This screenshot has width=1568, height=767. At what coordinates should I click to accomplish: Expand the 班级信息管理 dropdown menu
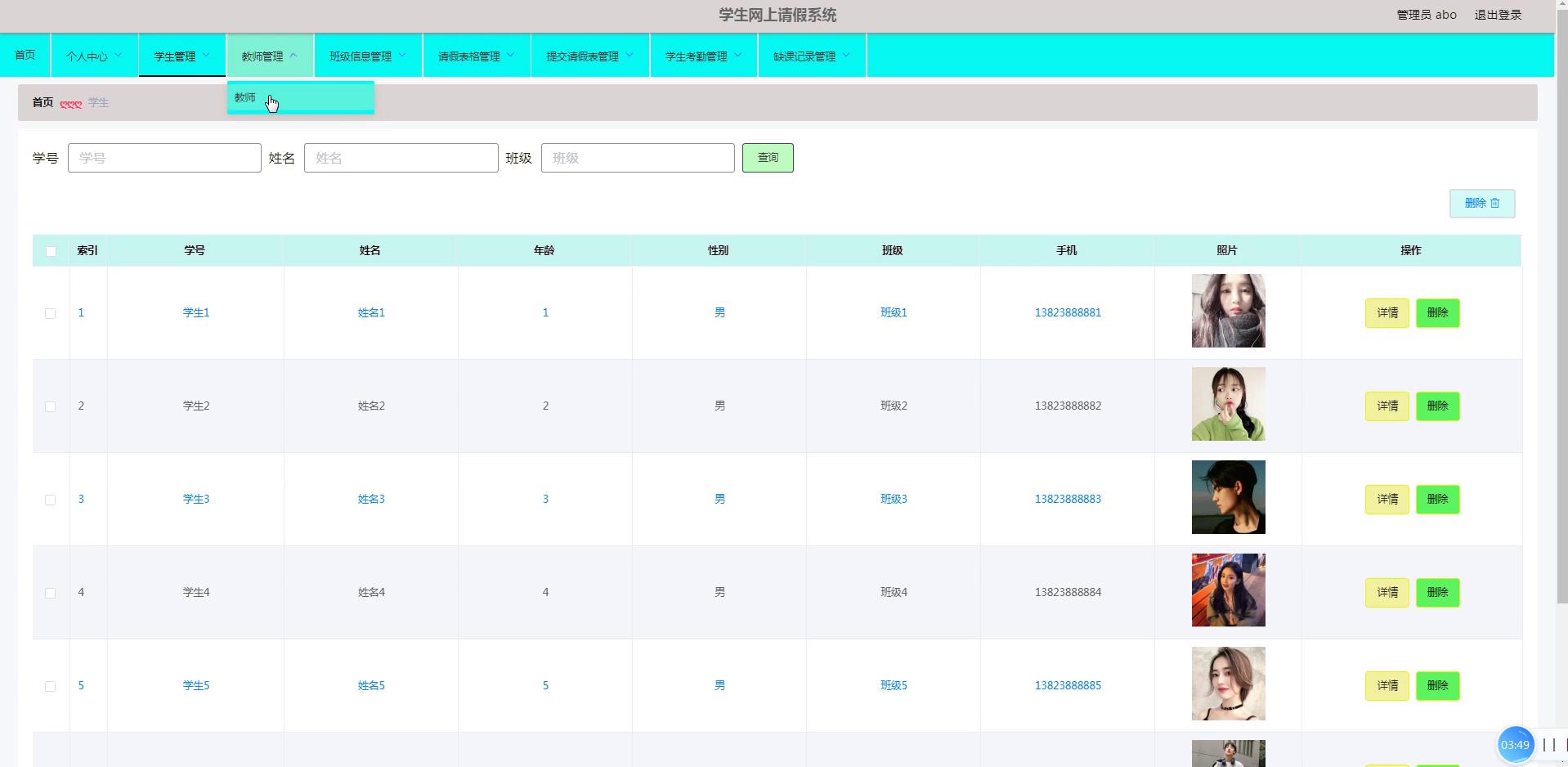[367, 56]
